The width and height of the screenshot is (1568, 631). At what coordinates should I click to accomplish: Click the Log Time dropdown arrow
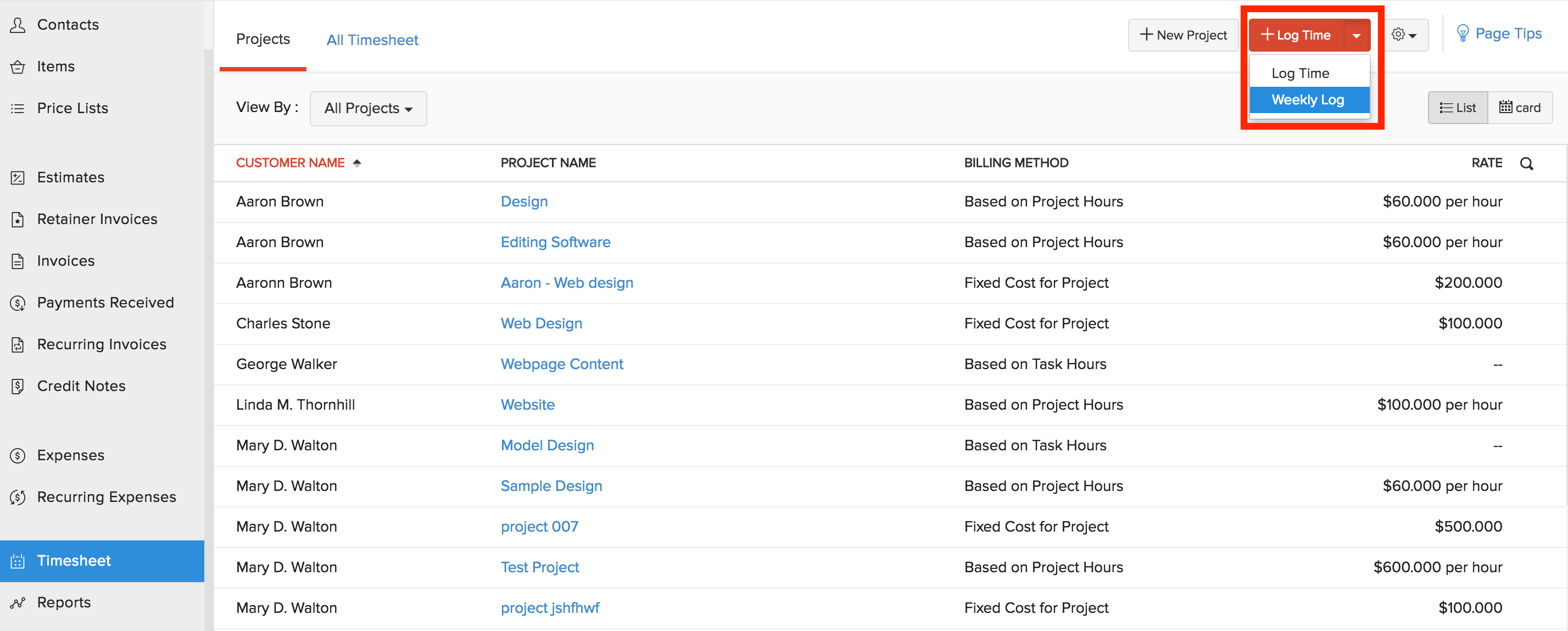(1356, 36)
